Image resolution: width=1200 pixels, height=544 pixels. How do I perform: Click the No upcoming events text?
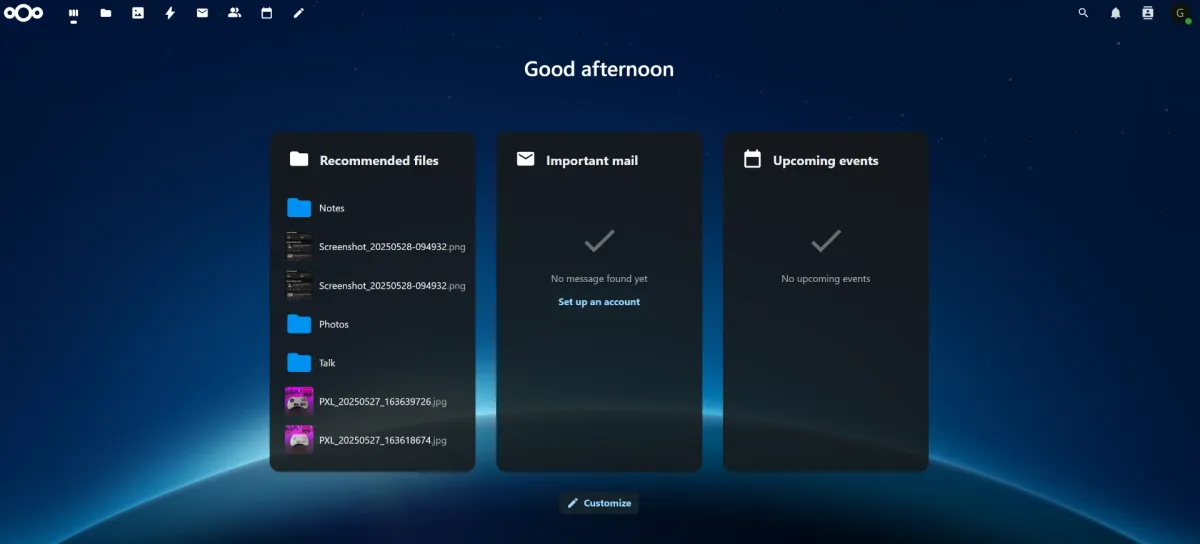coord(826,279)
